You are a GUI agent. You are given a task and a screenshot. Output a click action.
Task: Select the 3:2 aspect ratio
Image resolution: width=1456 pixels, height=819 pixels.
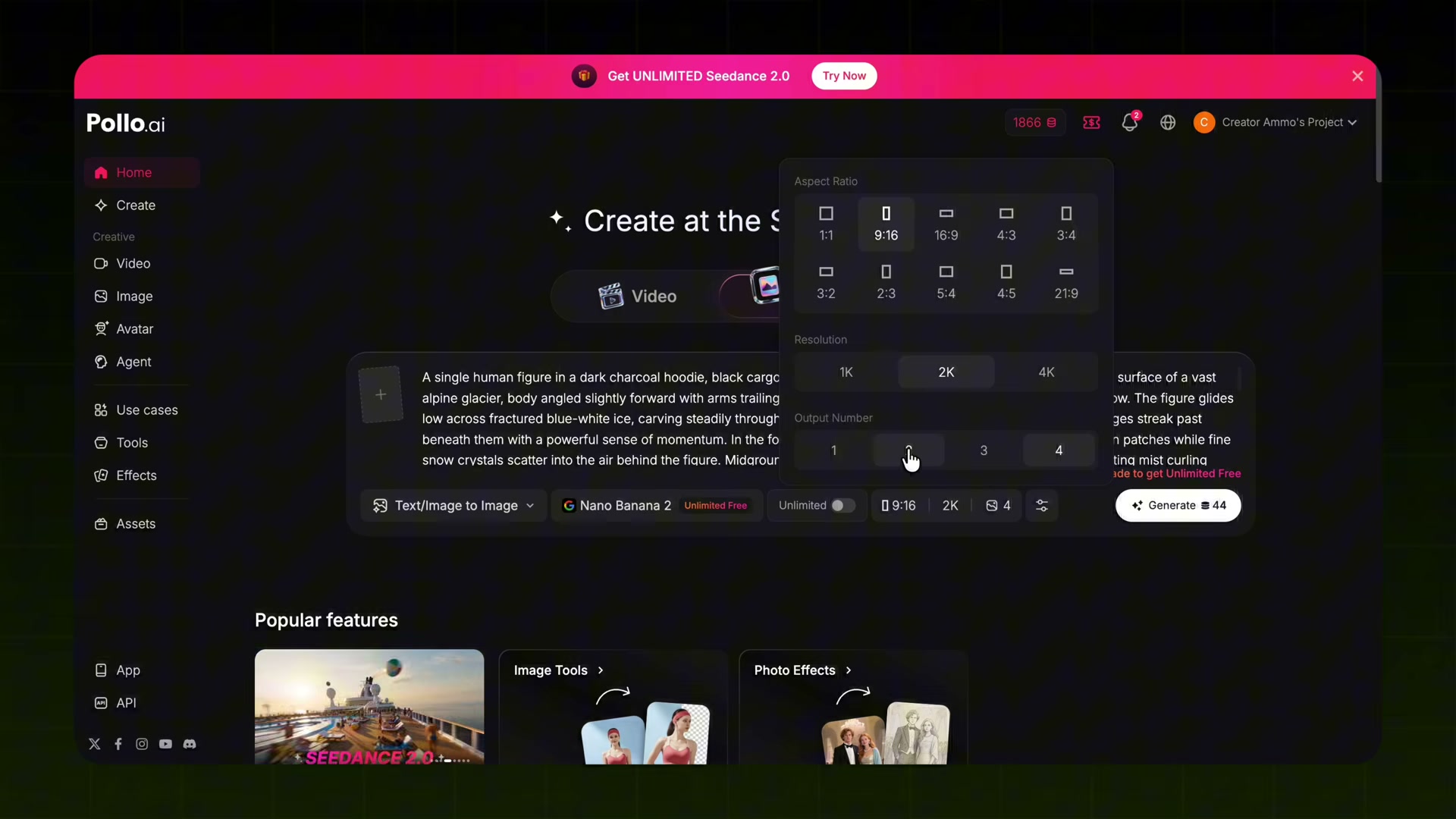click(x=826, y=282)
